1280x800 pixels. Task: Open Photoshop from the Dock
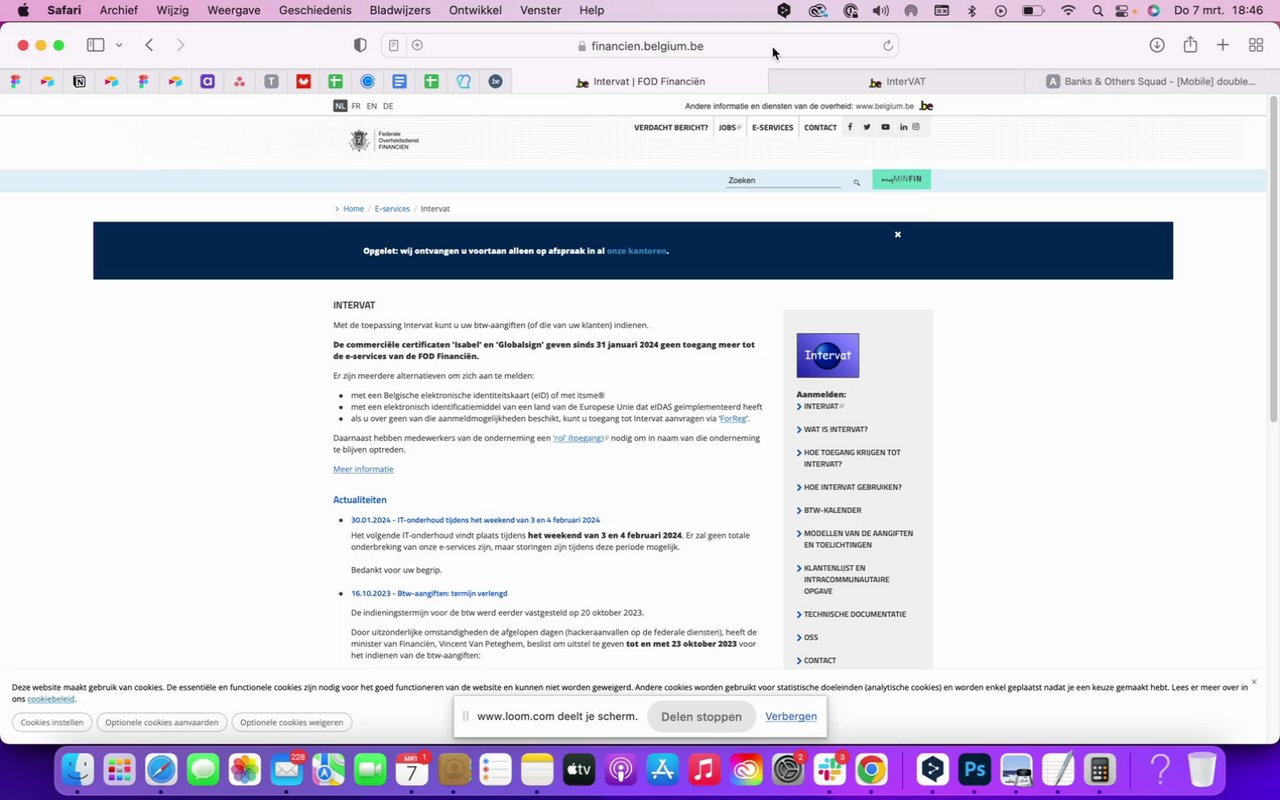click(974, 769)
